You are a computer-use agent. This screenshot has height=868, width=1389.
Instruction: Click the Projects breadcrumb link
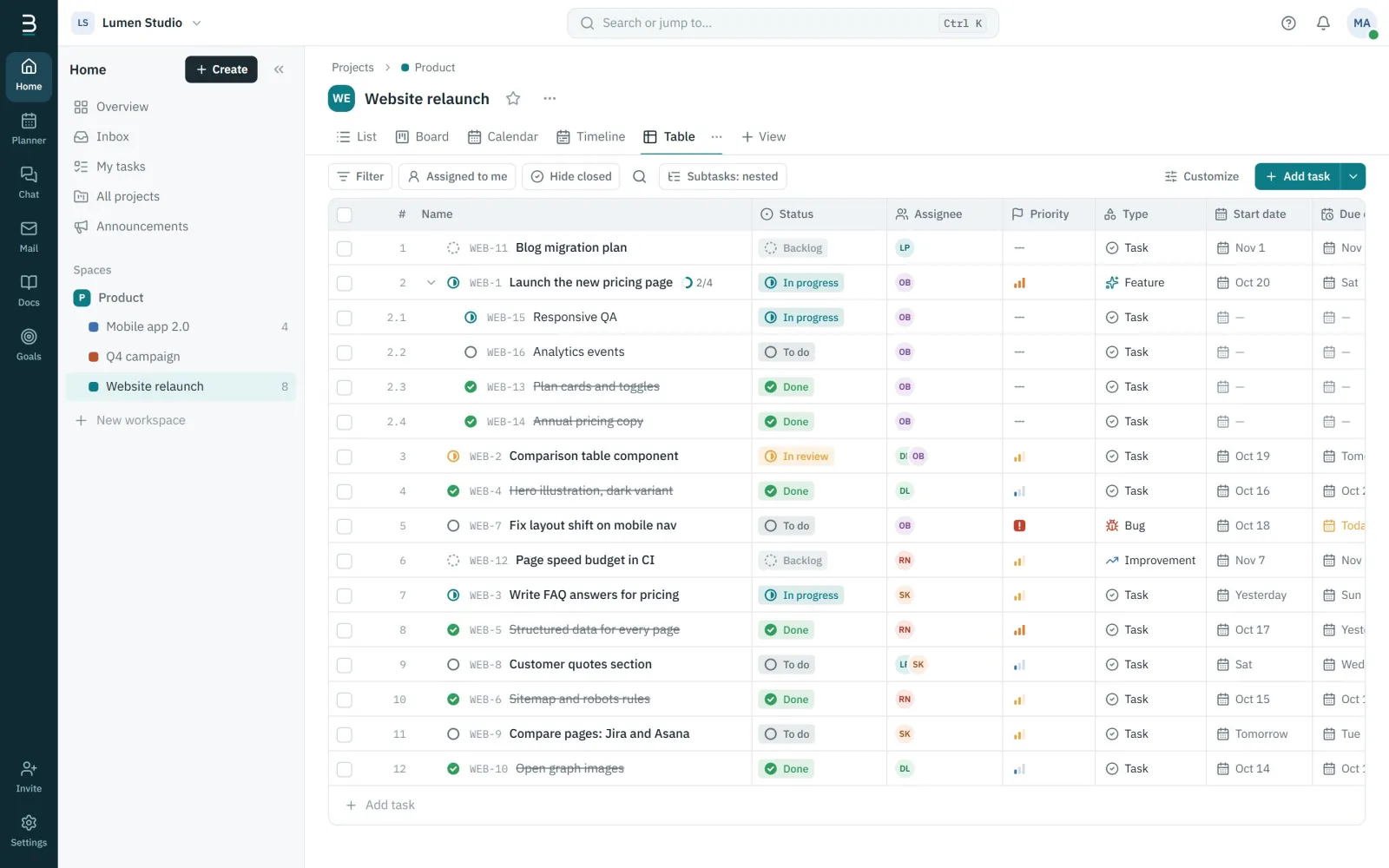pos(352,68)
